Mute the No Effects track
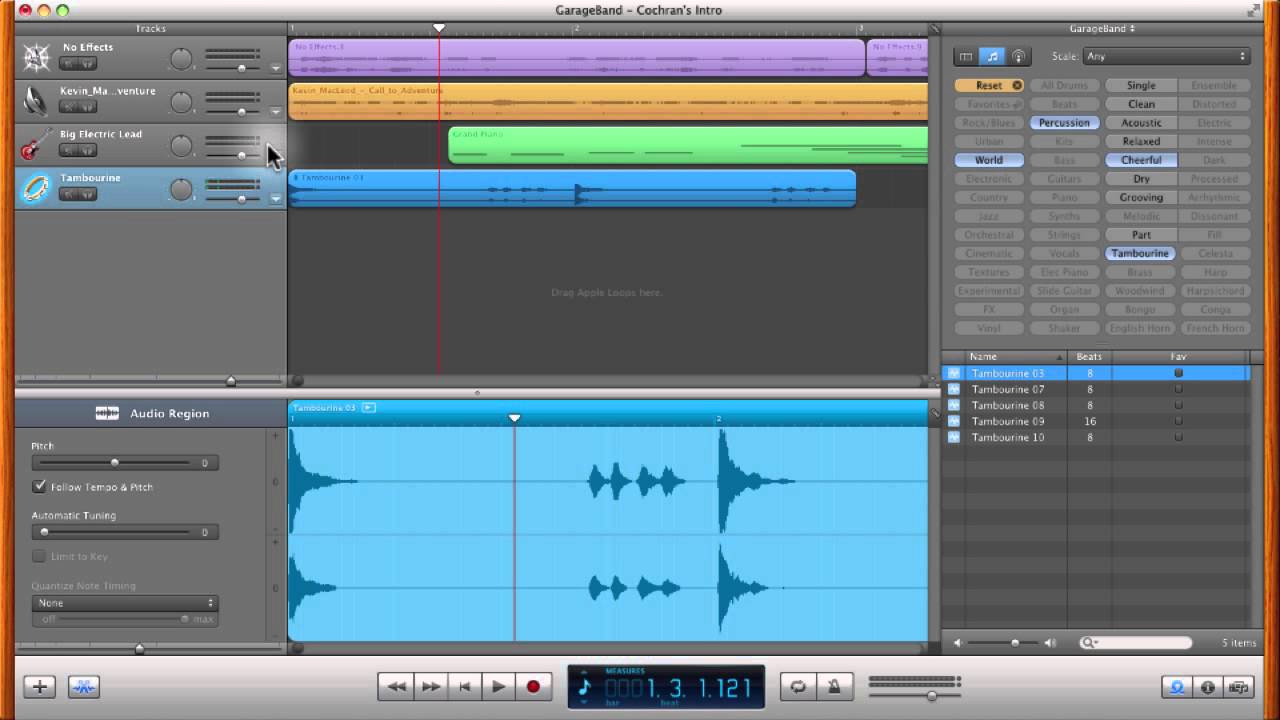Image resolution: width=1280 pixels, height=720 pixels. click(68, 63)
